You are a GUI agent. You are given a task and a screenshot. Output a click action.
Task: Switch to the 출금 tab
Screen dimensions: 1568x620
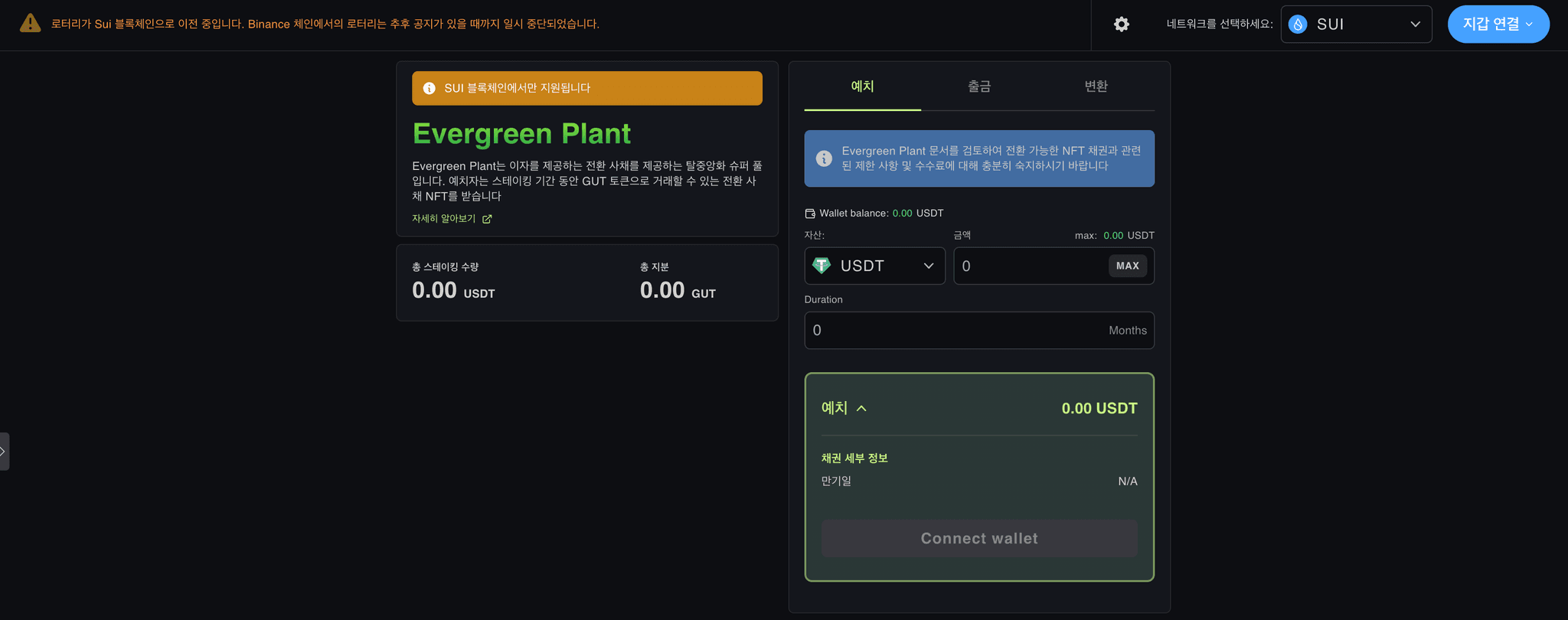[979, 86]
